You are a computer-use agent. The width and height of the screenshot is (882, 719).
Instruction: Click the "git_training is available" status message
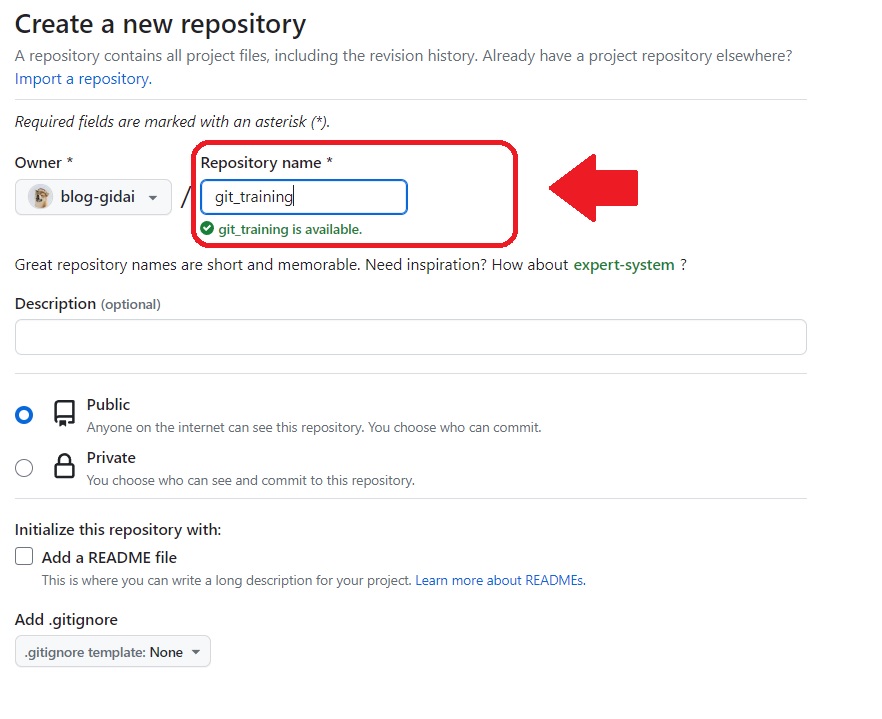pyautogui.click(x=290, y=229)
